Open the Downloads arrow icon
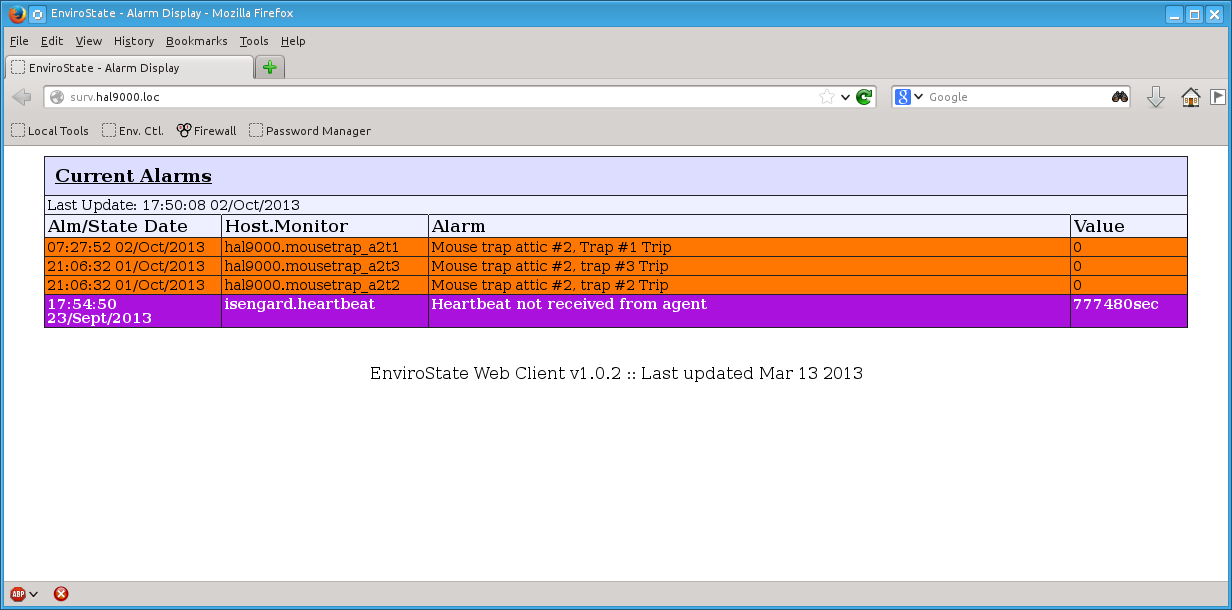 [1156, 97]
